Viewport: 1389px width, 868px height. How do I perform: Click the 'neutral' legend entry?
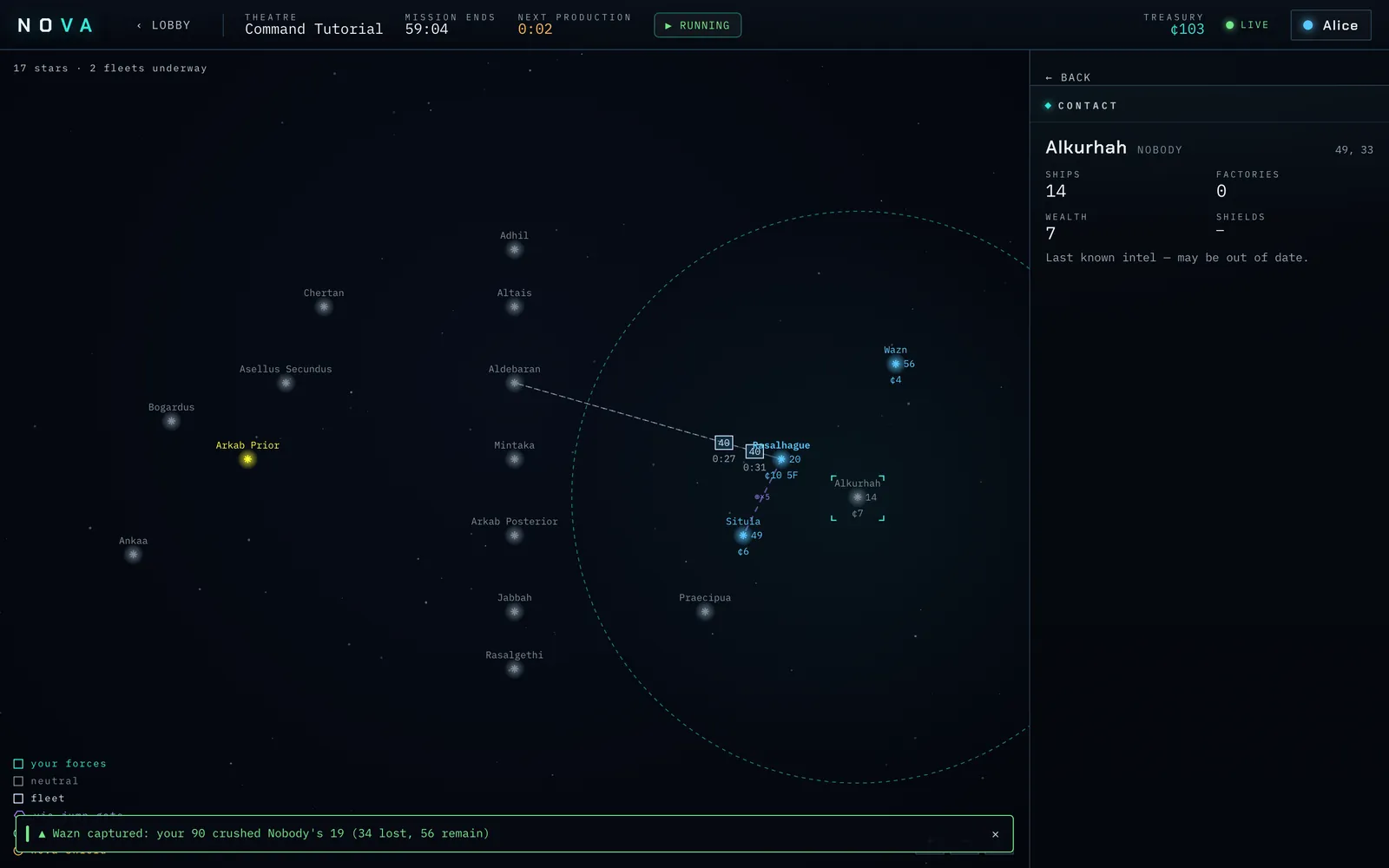coord(46,781)
